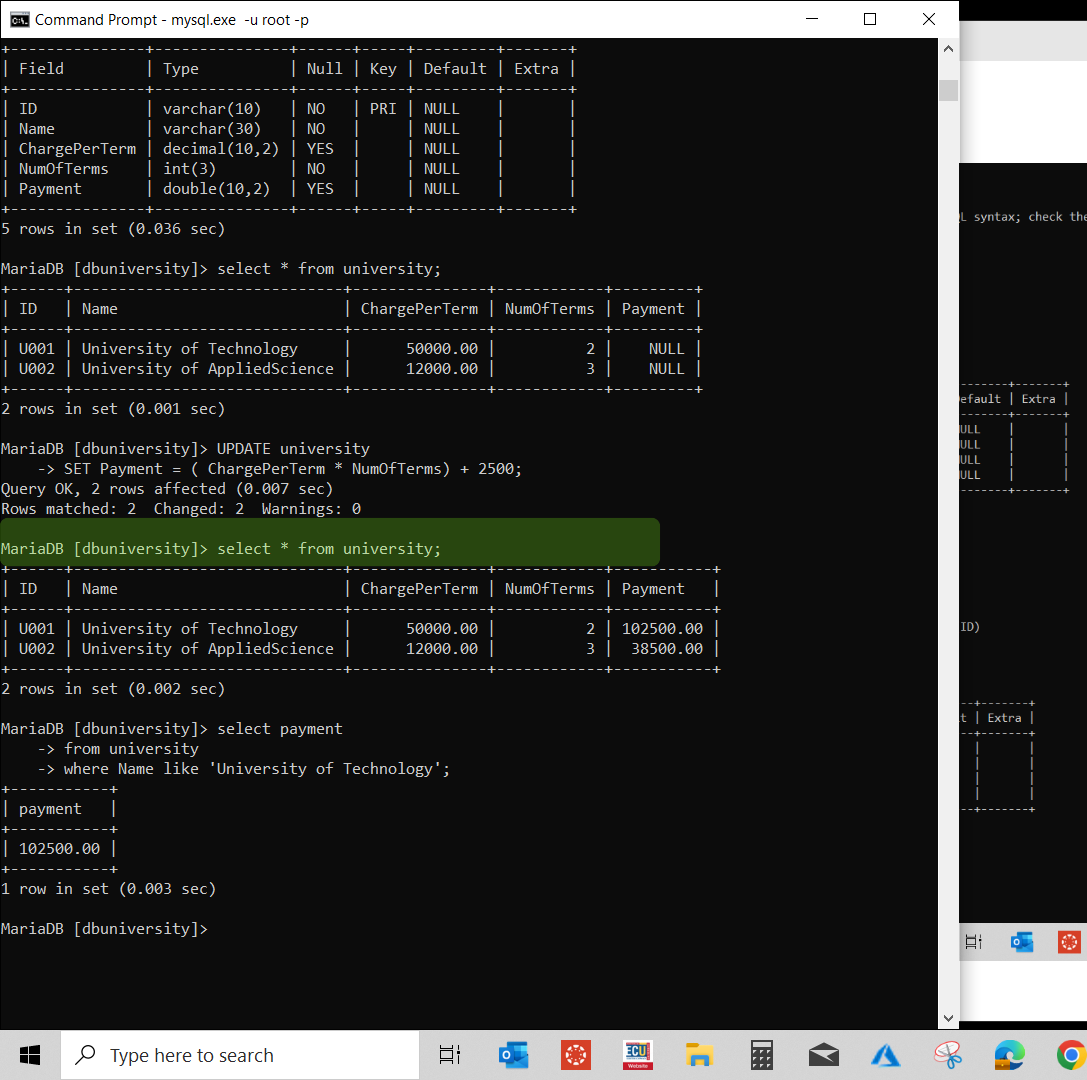Image resolution: width=1087 pixels, height=1080 pixels.
Task: Launch Microsoft Edge
Action: (x=1009, y=1054)
